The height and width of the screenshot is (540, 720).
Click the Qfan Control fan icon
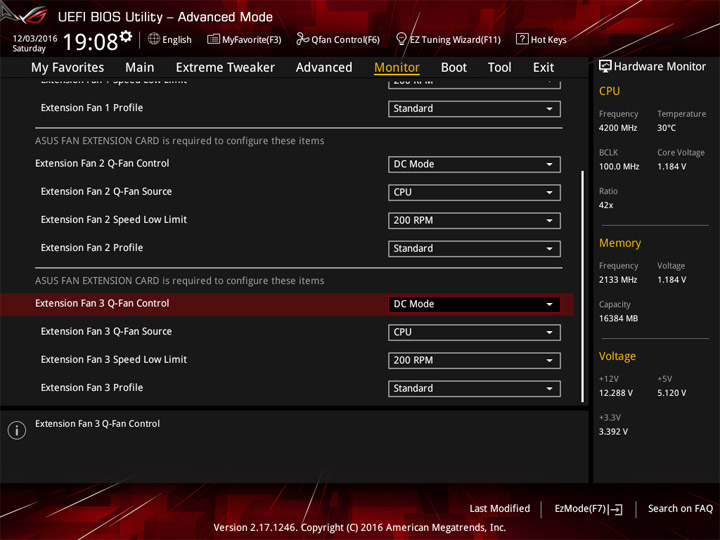(302, 39)
